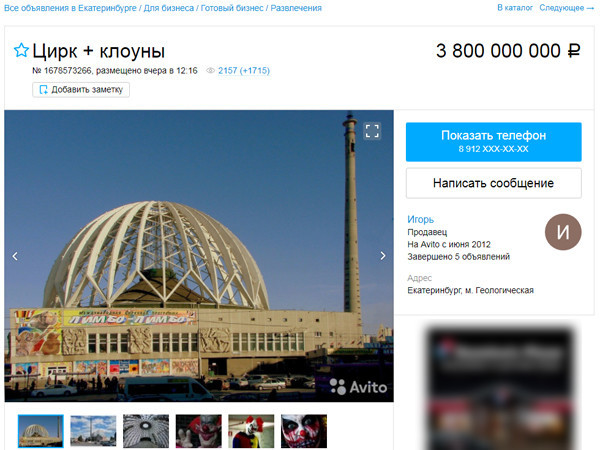
Task: Open Готовый бизнес breadcrumb category
Action: click(232, 8)
